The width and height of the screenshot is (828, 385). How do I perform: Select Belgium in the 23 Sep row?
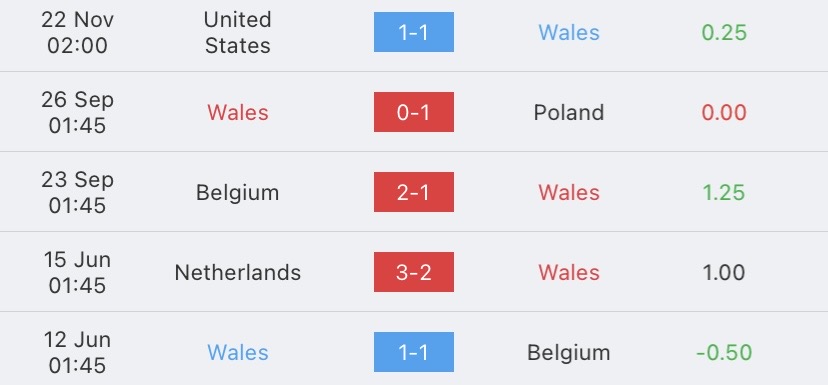pyautogui.click(x=238, y=193)
